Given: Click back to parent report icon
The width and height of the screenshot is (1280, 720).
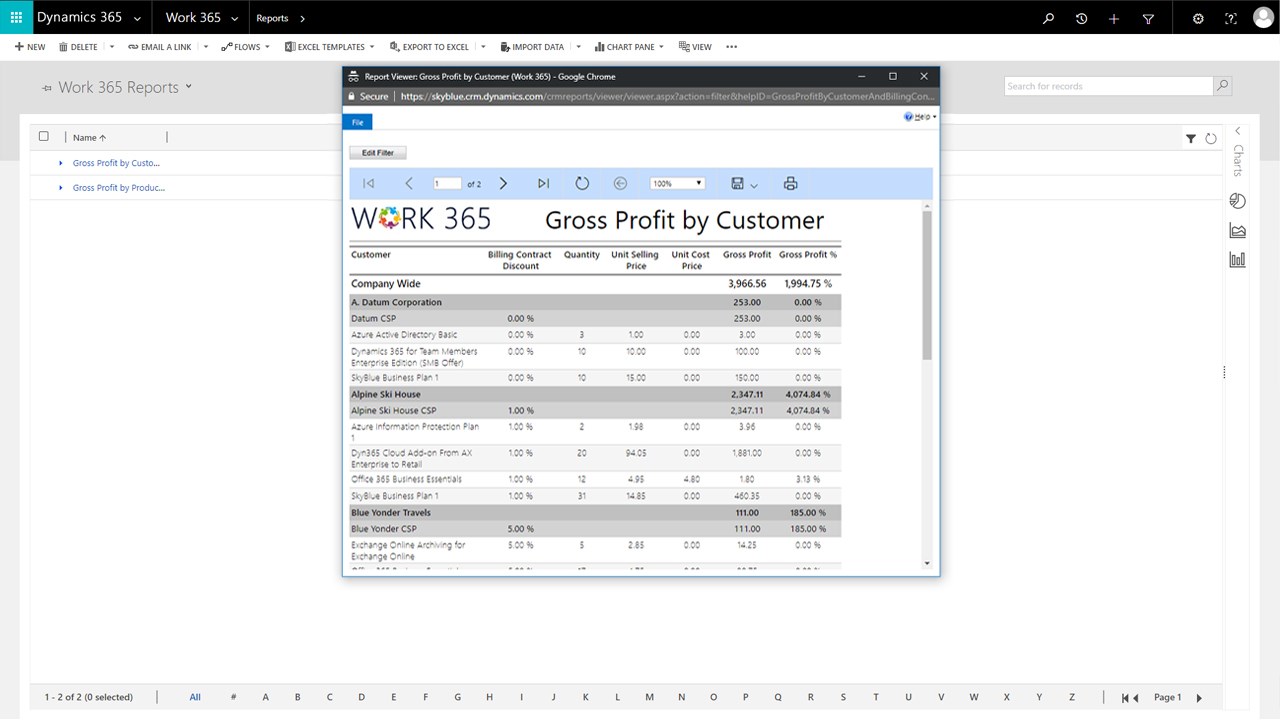Looking at the screenshot, I should [620, 183].
